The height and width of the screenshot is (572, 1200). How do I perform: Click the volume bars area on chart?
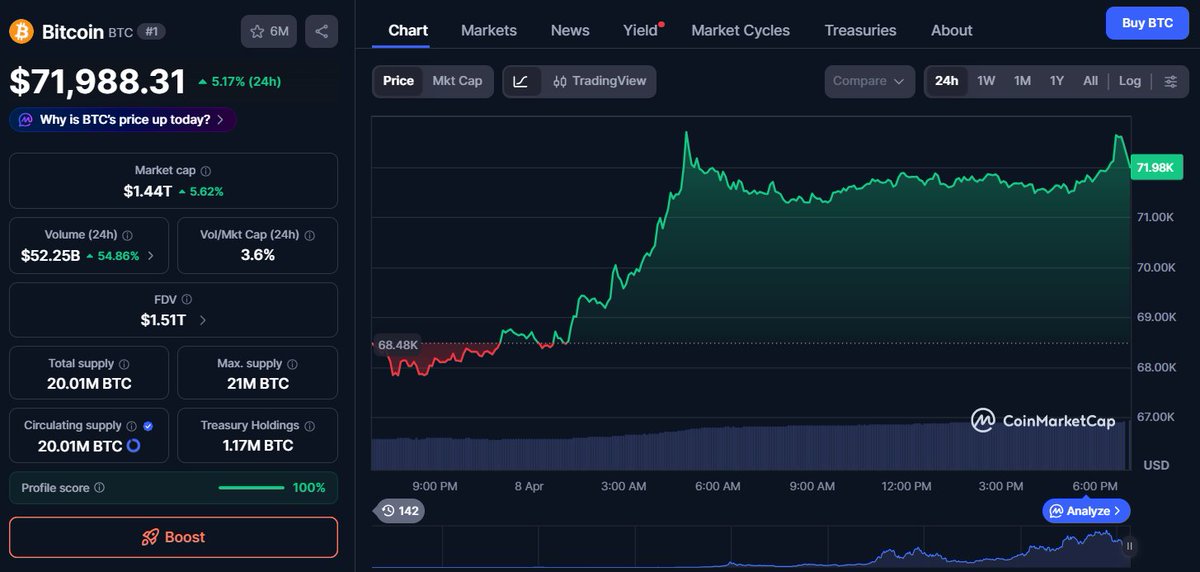point(750,448)
